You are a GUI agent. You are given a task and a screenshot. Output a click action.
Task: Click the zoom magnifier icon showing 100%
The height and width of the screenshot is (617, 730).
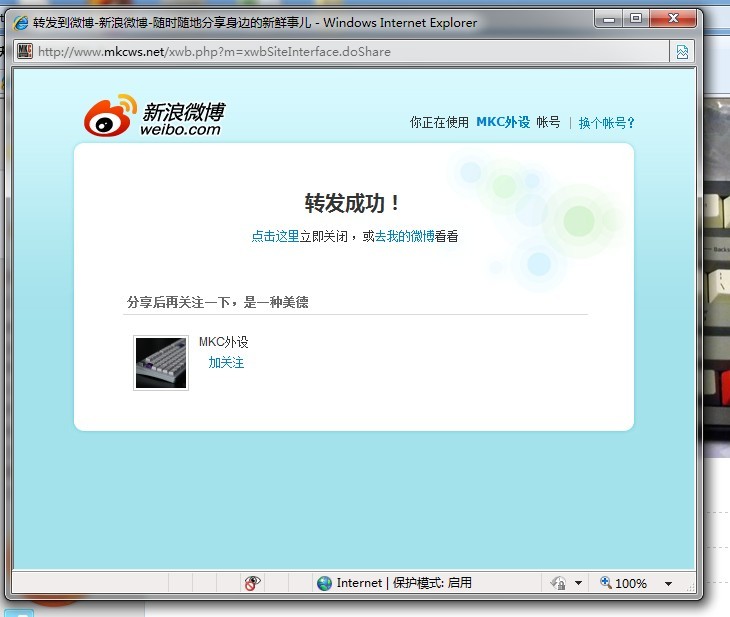click(605, 582)
